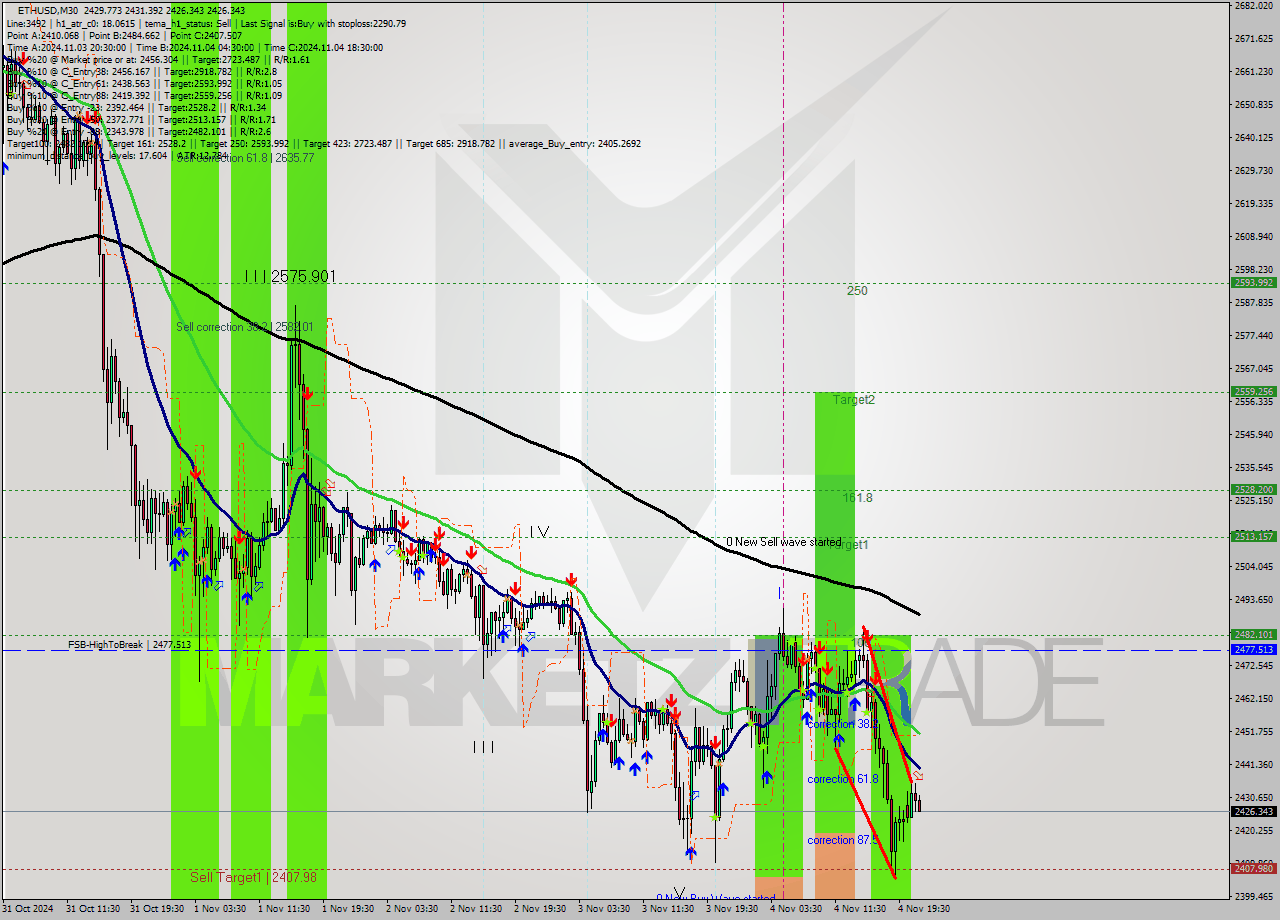Select the 'I V' wave label
This screenshot has height=920, width=1280.
click(539, 532)
